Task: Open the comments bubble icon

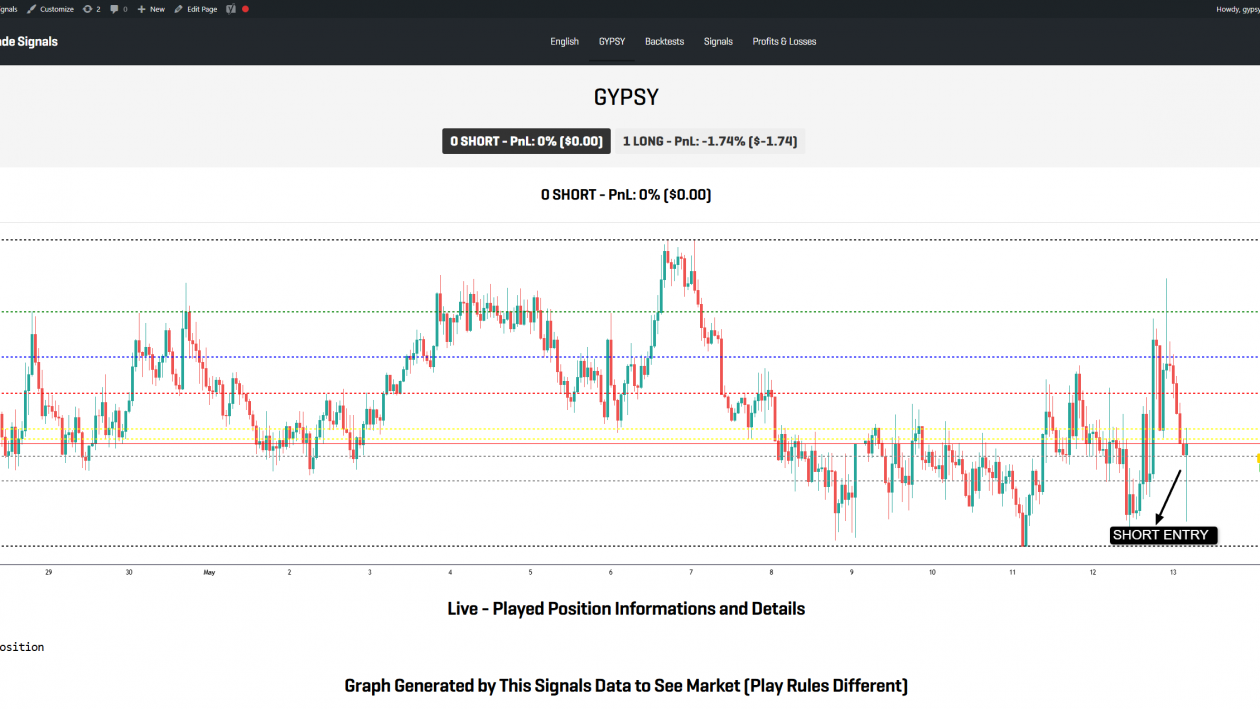Action: click(115, 9)
